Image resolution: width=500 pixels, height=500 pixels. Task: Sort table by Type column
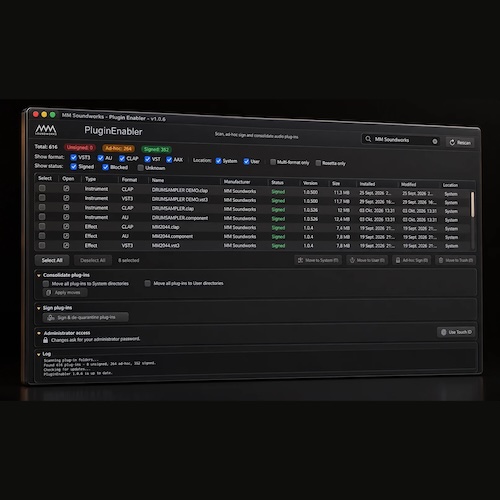click(90, 179)
